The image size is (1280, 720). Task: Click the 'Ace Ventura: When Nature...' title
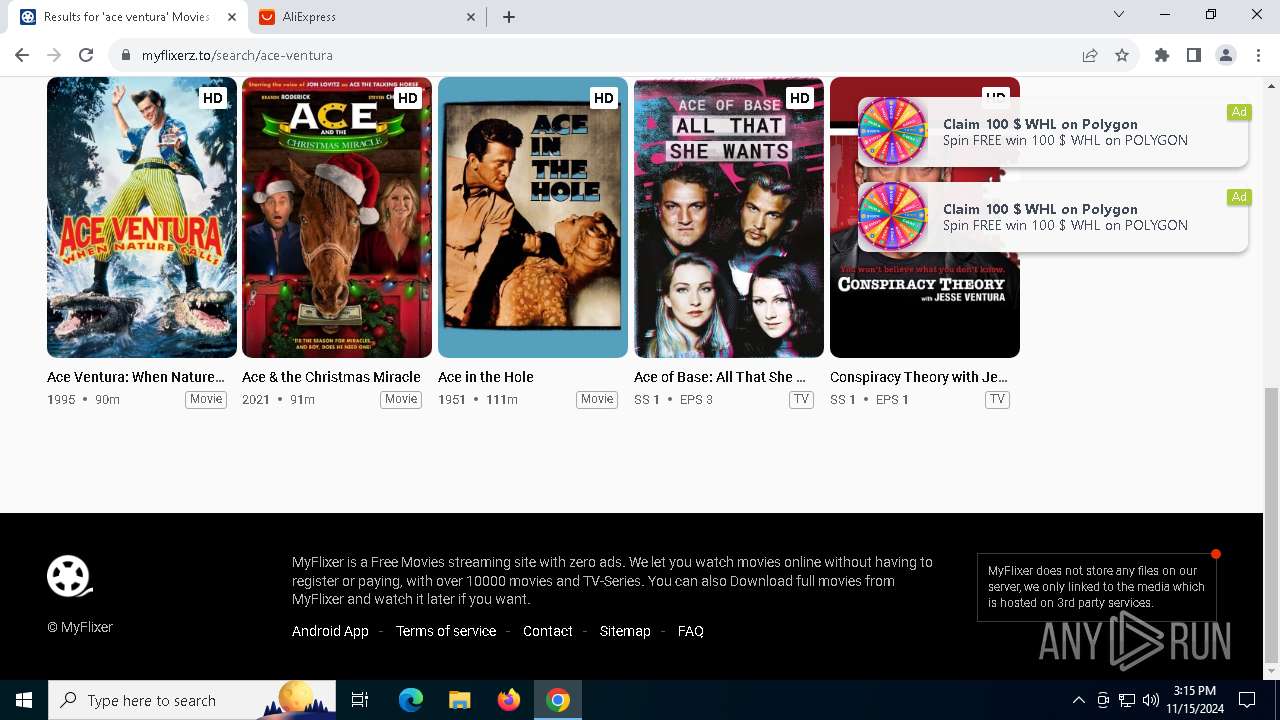click(x=136, y=377)
